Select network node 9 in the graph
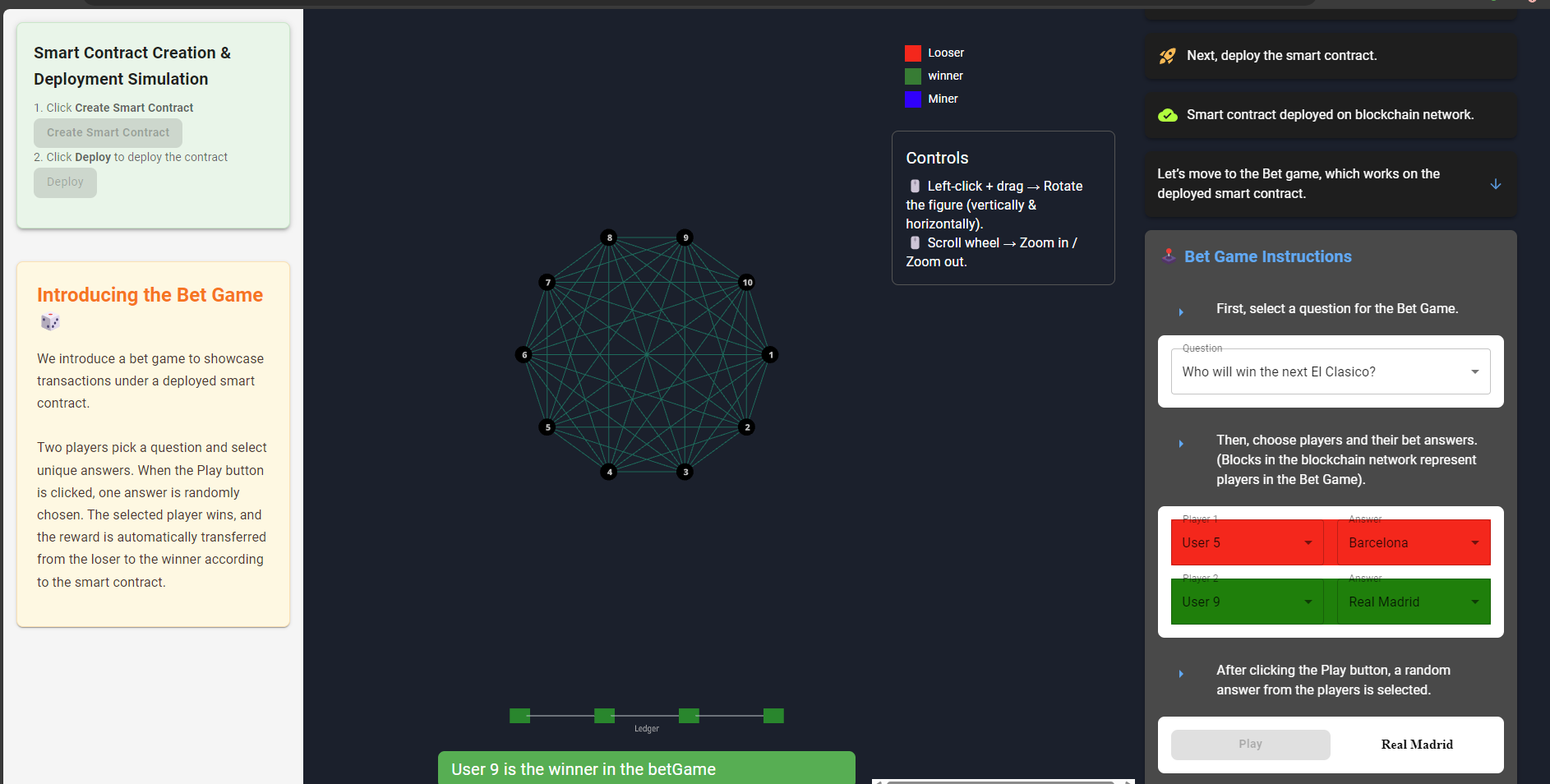This screenshot has height=784, width=1550. [x=685, y=238]
